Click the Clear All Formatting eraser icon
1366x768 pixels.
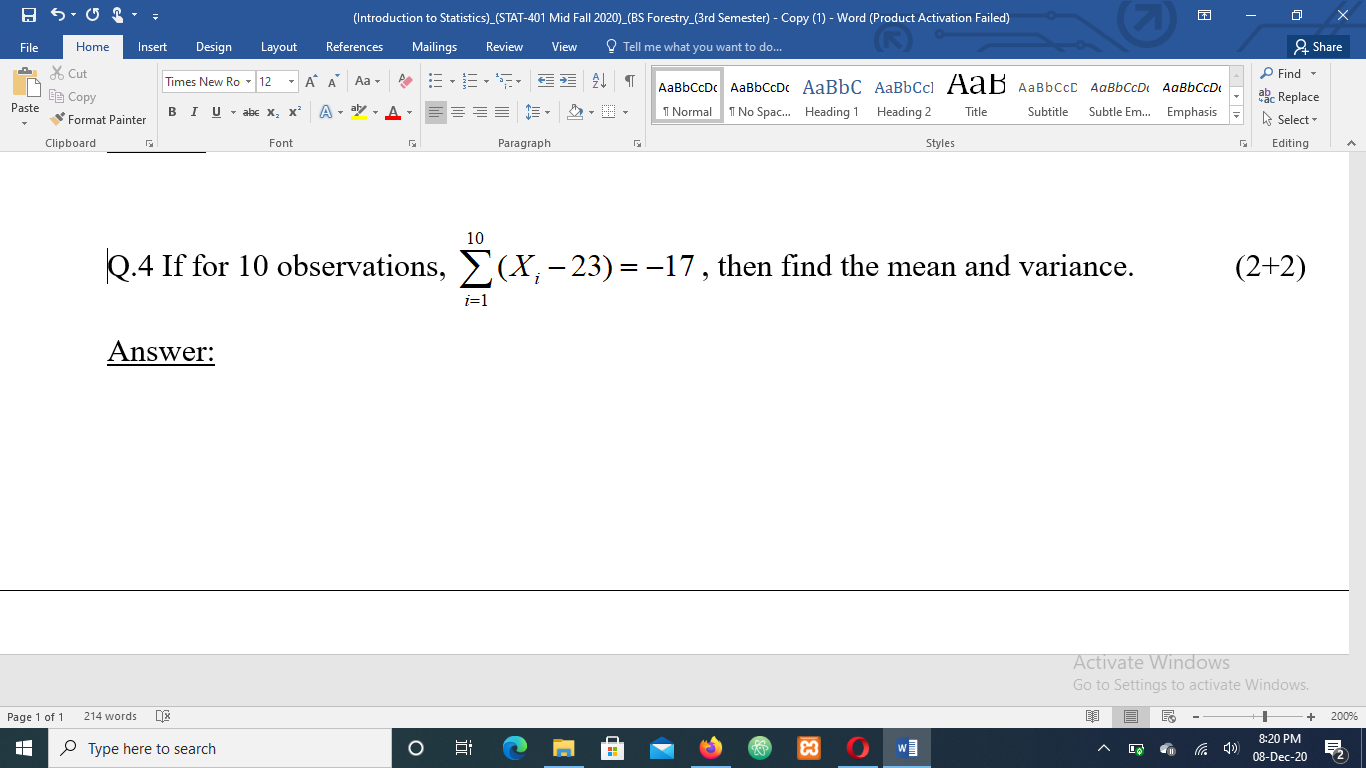(404, 80)
